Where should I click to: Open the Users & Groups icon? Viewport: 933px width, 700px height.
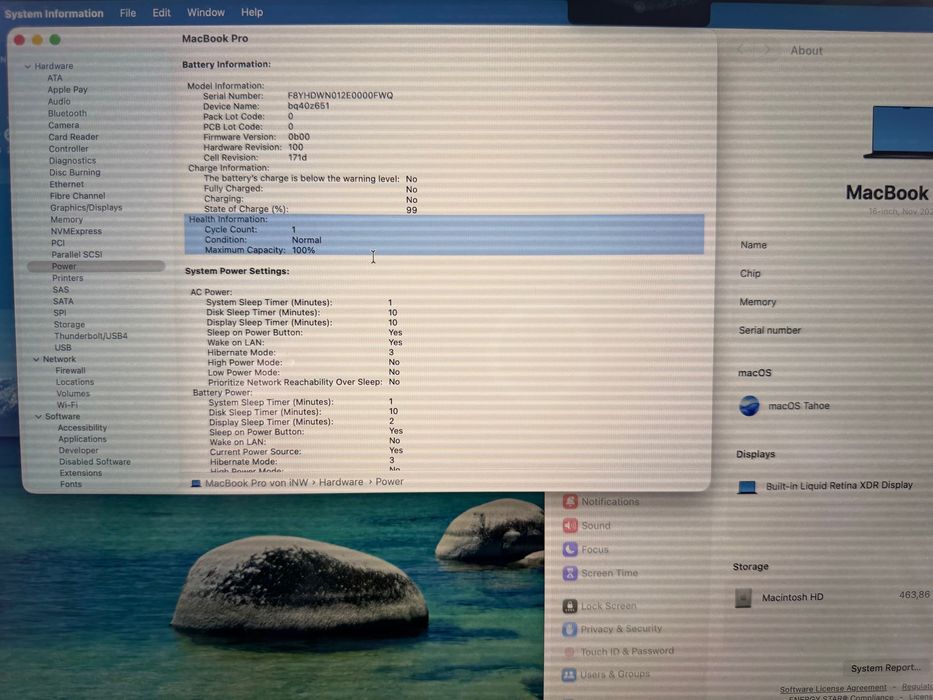tap(569, 674)
